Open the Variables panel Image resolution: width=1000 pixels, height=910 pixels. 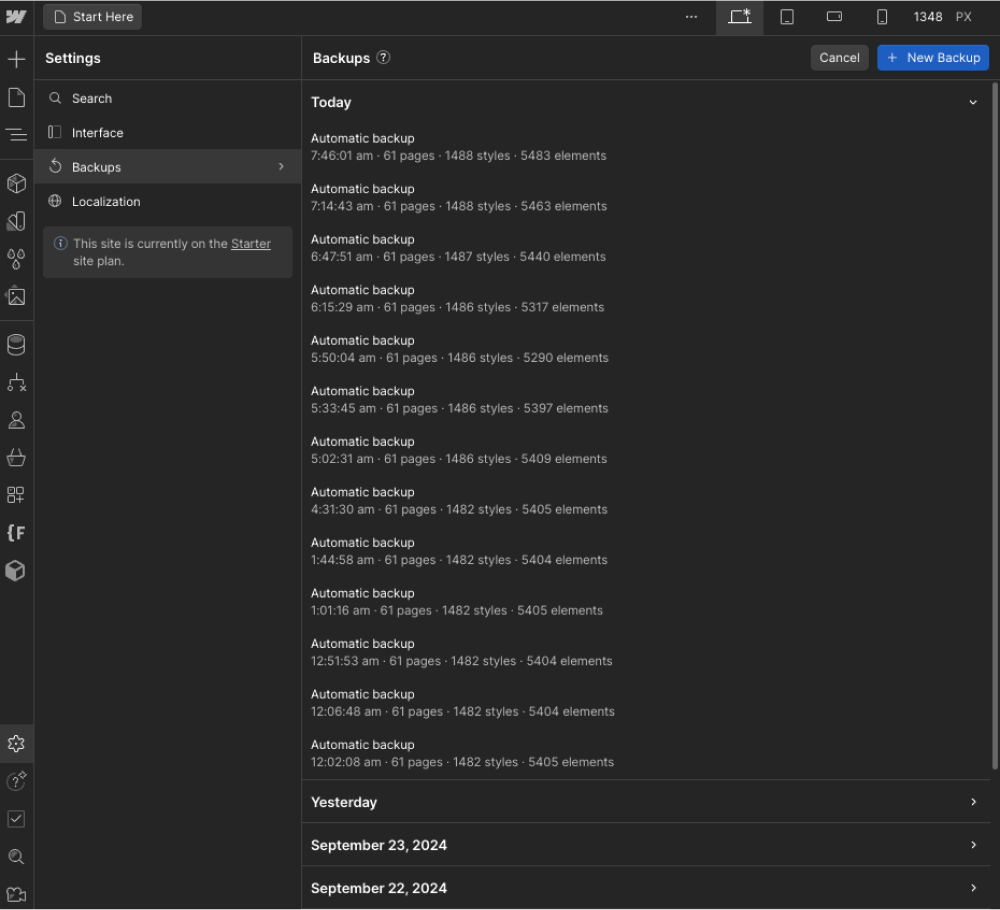[x=16, y=259]
